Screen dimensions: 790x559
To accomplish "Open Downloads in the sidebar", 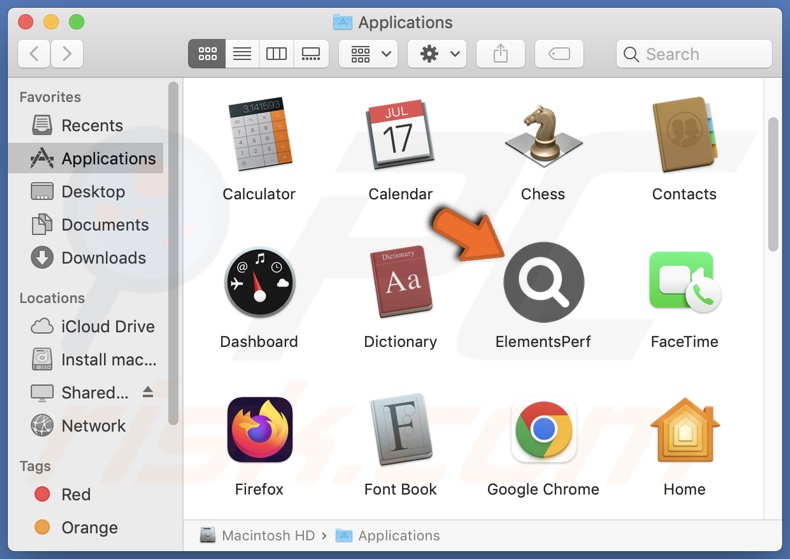I will 86,258.
